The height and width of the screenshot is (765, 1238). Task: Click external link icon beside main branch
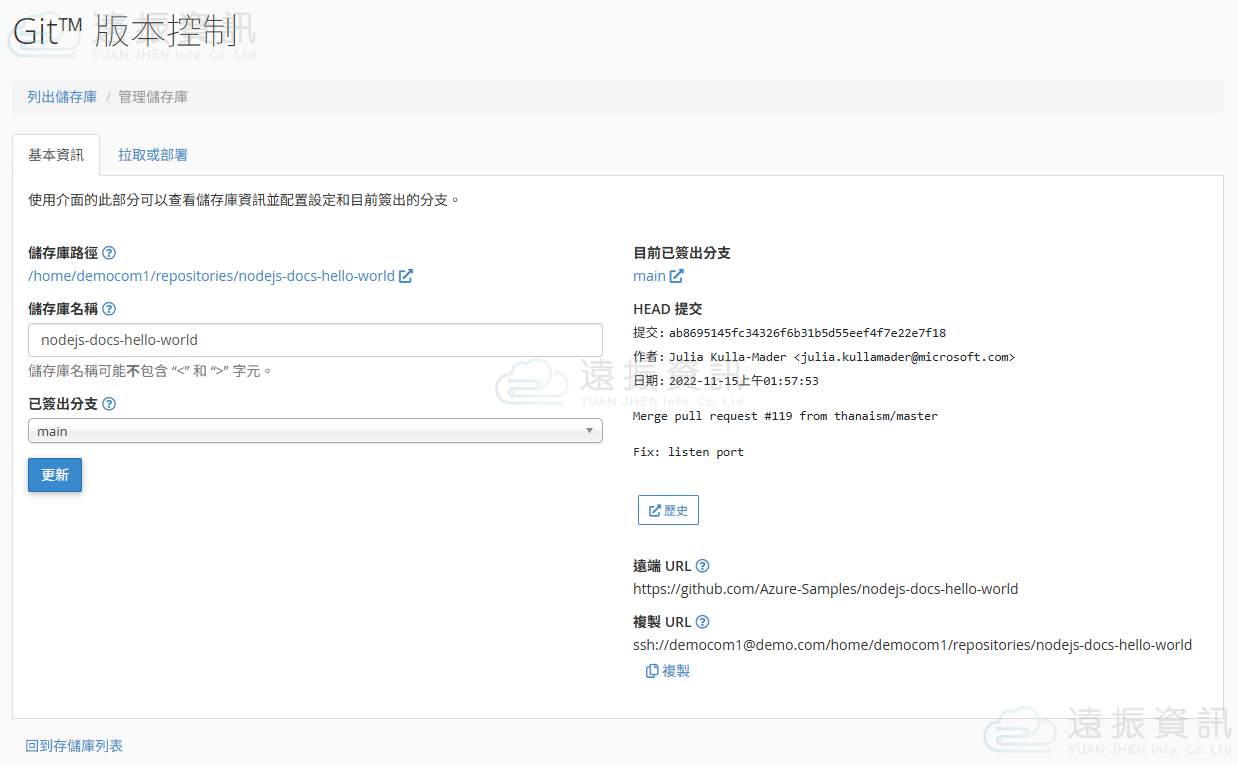tap(677, 276)
